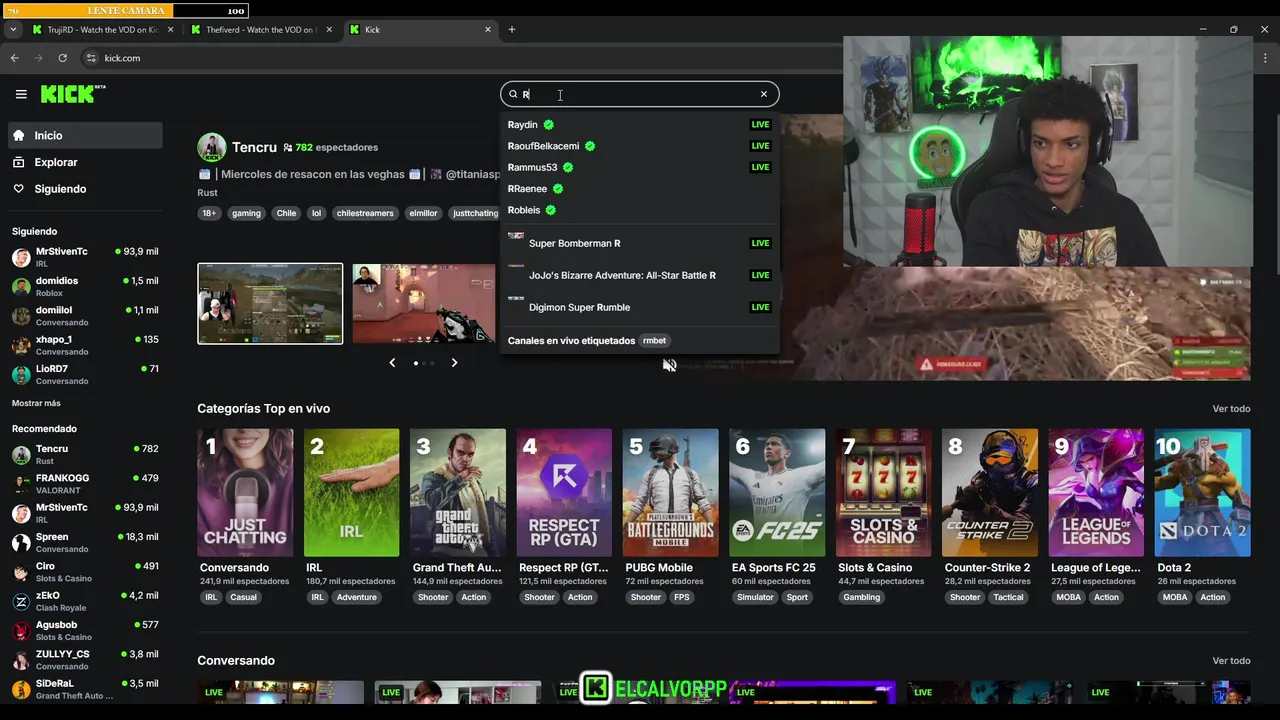Open Counter-Strike 2 category card

coord(990,493)
